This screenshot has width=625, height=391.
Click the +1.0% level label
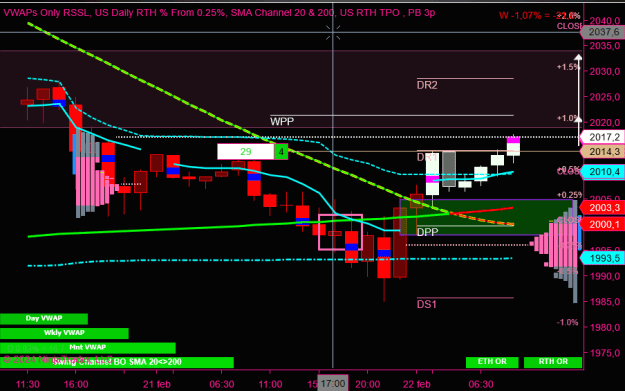568,118
